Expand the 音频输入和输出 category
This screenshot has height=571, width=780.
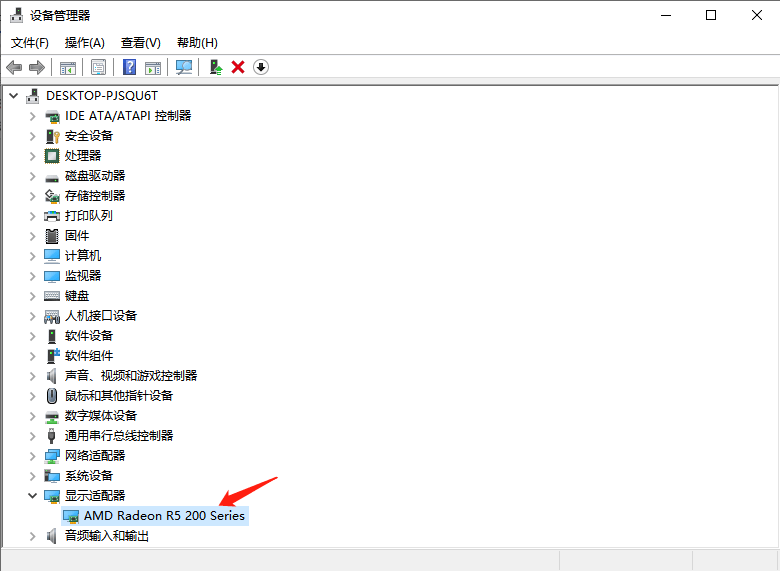33,535
